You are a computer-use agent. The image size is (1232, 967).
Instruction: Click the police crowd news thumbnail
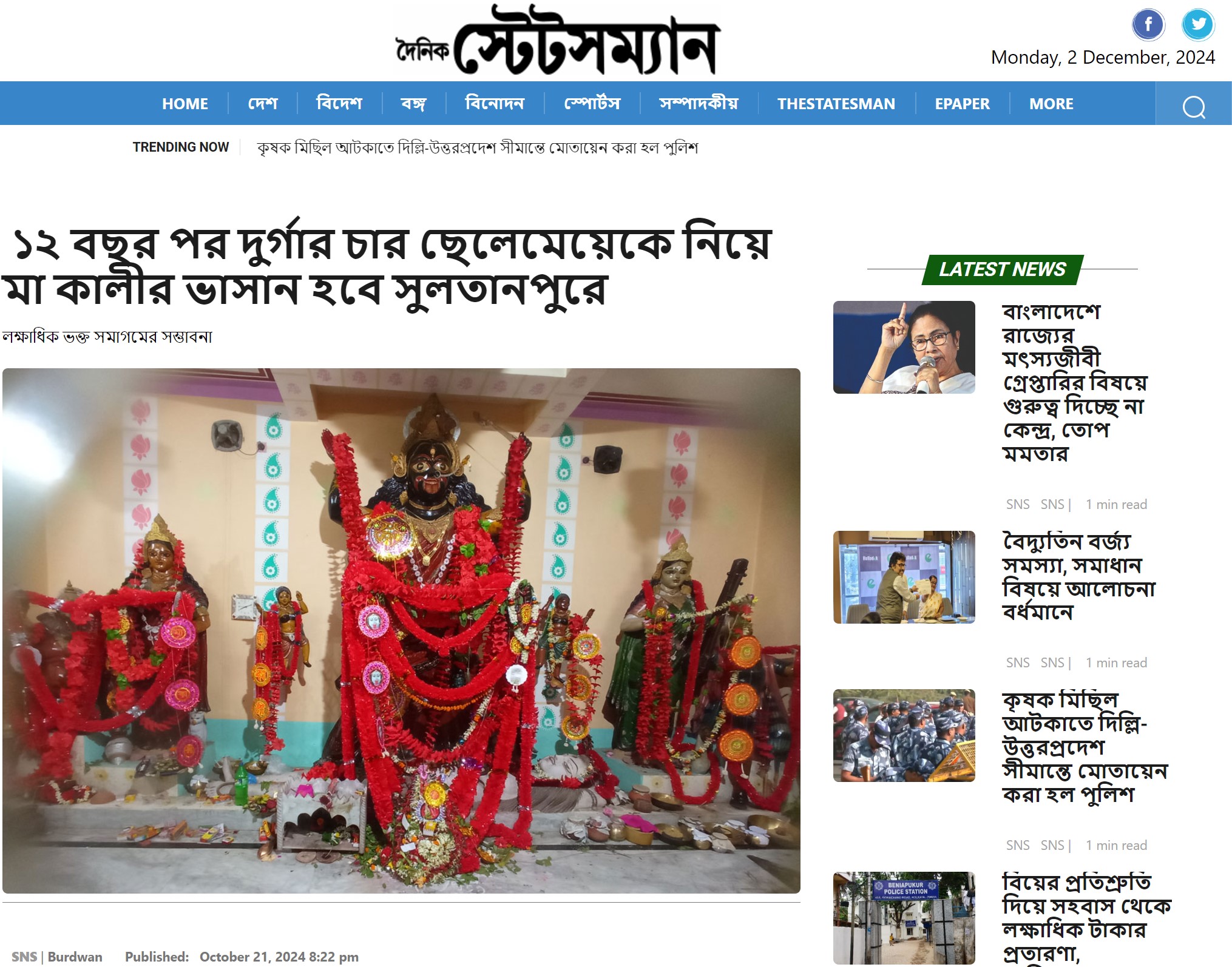point(904,735)
